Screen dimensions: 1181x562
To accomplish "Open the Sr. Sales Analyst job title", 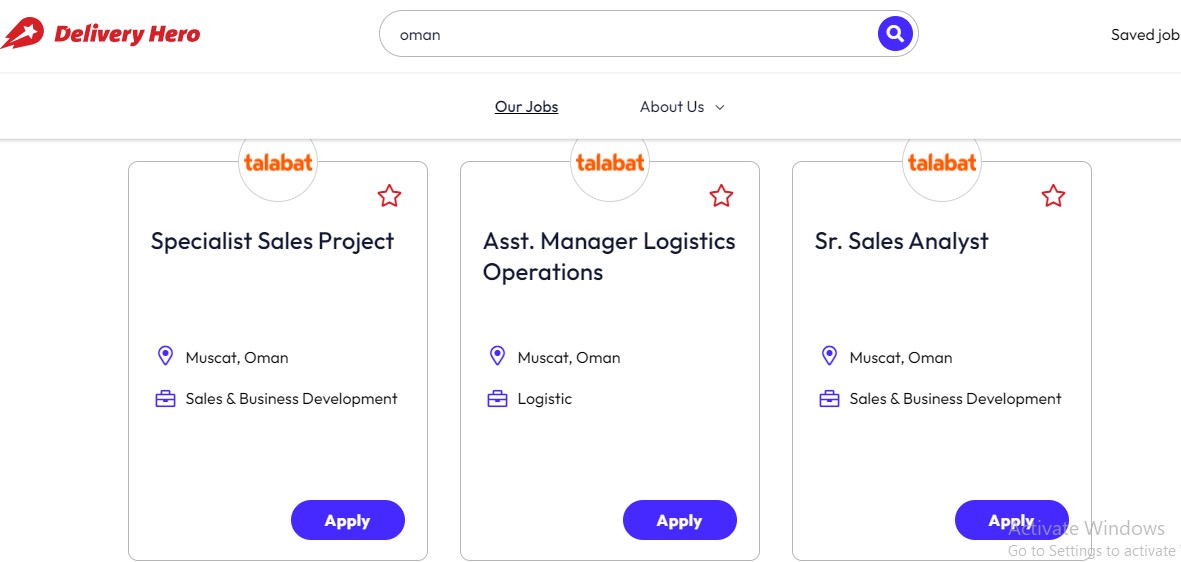I will click(x=902, y=241).
